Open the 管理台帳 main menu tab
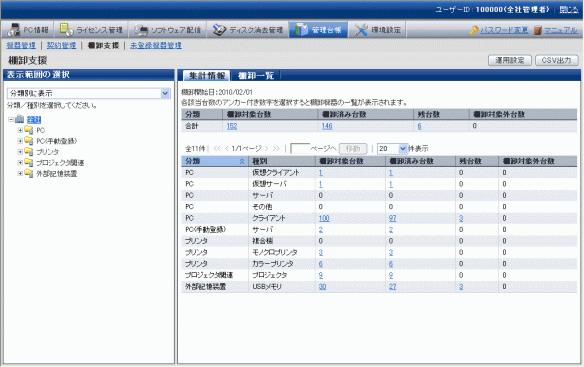 tap(318, 30)
